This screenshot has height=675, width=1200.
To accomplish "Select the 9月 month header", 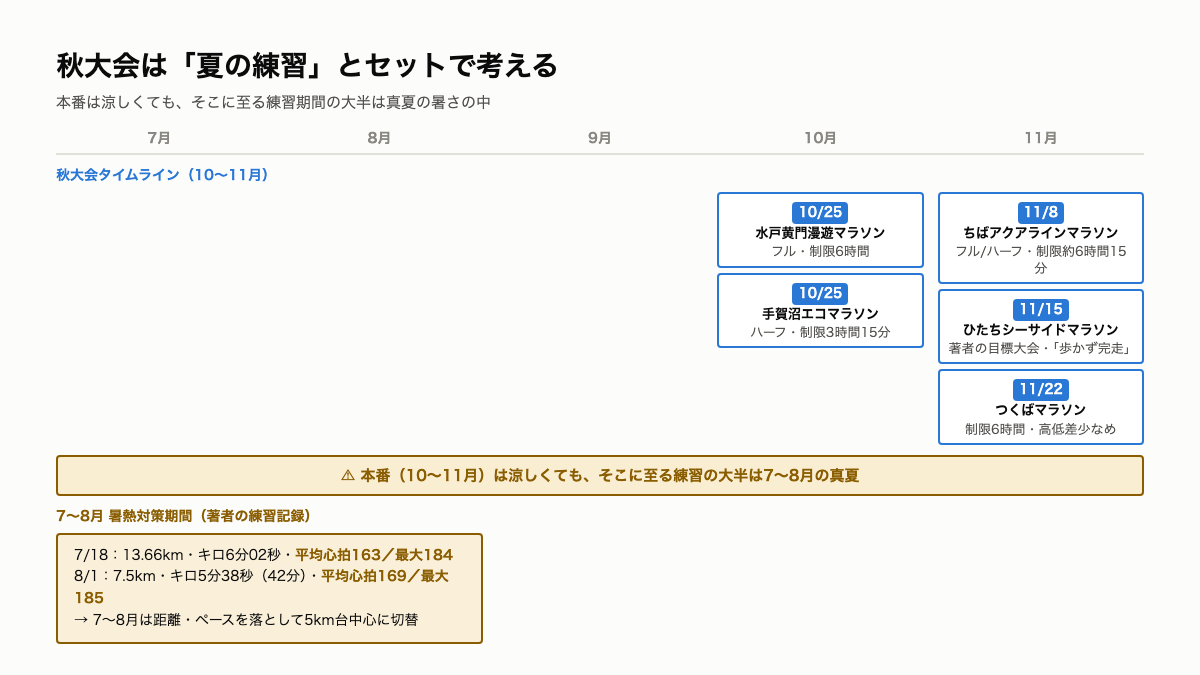I will click(600, 138).
